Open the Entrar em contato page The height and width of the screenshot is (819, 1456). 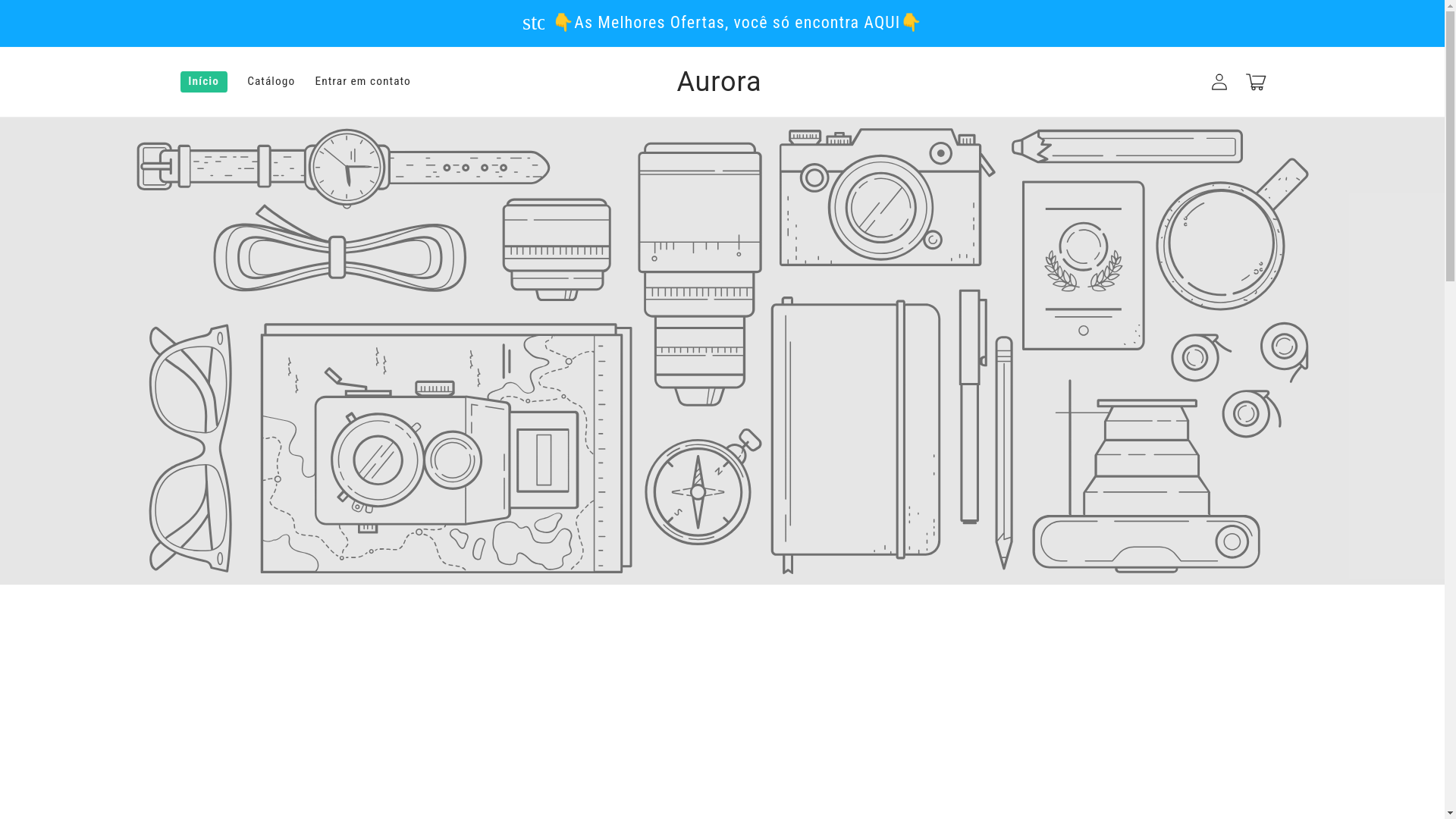362,81
